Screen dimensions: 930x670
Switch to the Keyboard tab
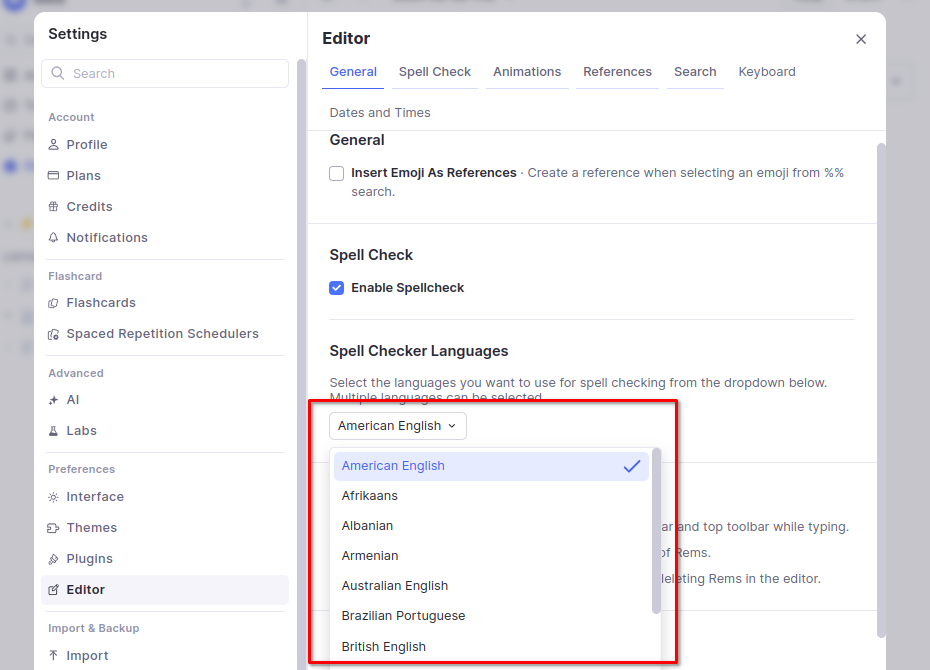[x=767, y=72]
